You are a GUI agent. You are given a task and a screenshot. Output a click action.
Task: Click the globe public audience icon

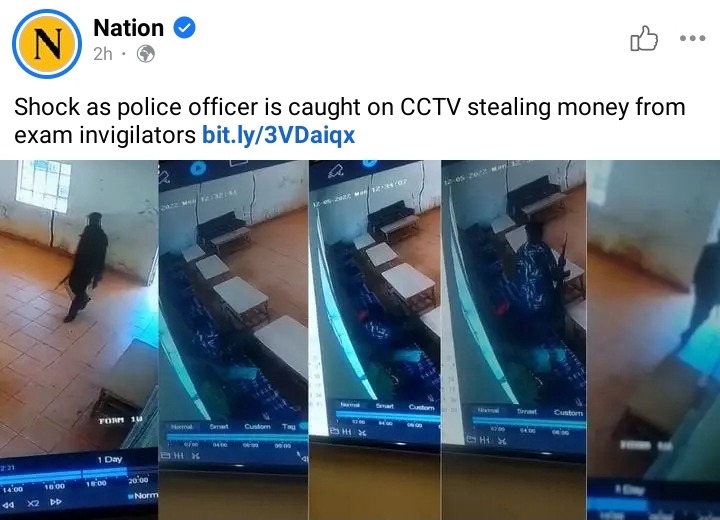[146, 54]
